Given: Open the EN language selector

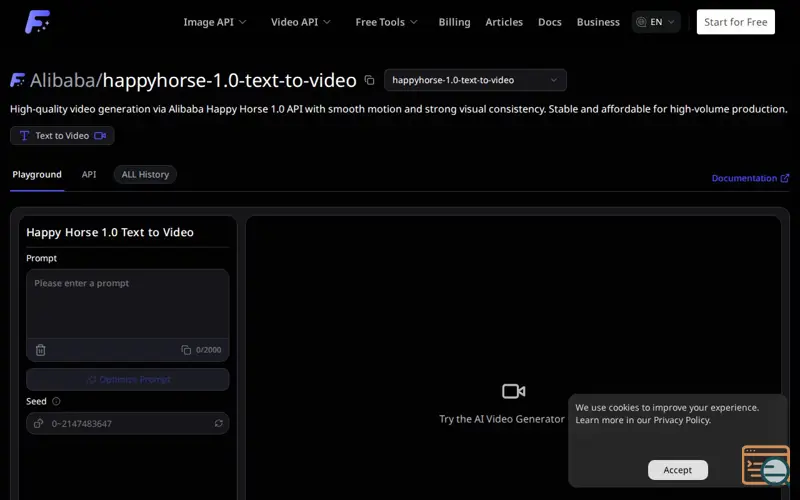Looking at the screenshot, I should (x=656, y=22).
